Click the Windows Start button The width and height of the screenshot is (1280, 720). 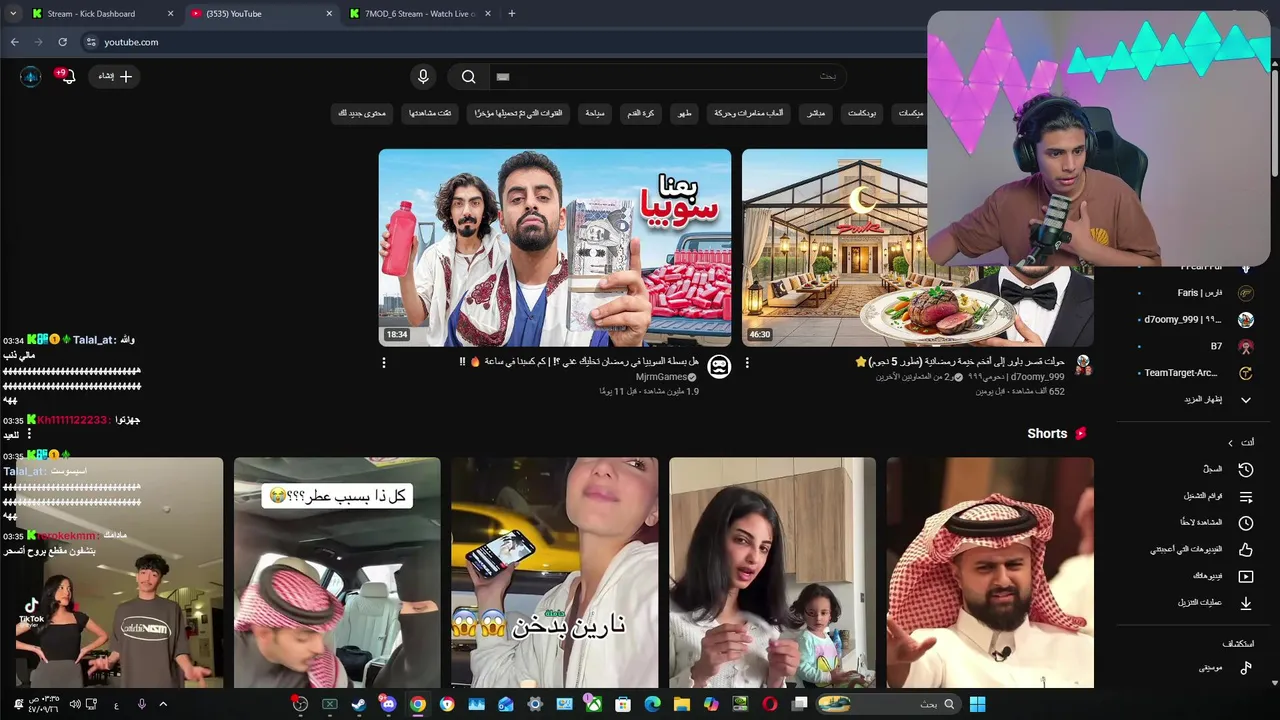pyautogui.click(x=977, y=704)
